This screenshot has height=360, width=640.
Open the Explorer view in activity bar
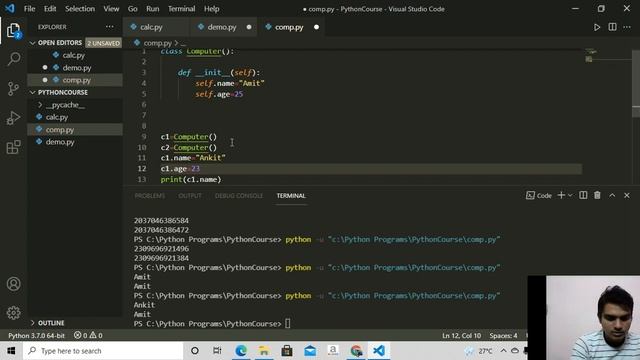13,31
